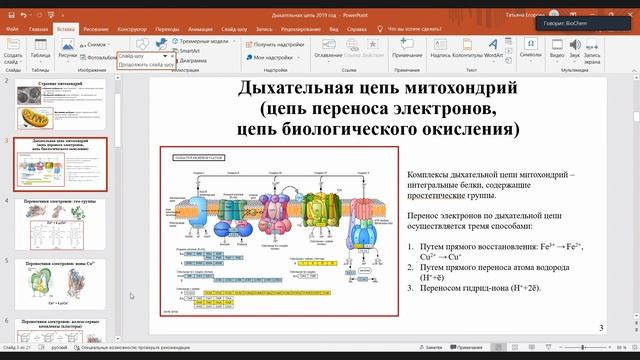This screenshot has width=640, height=360.
Task: Fit slide to current window icon
Action: coord(635,347)
